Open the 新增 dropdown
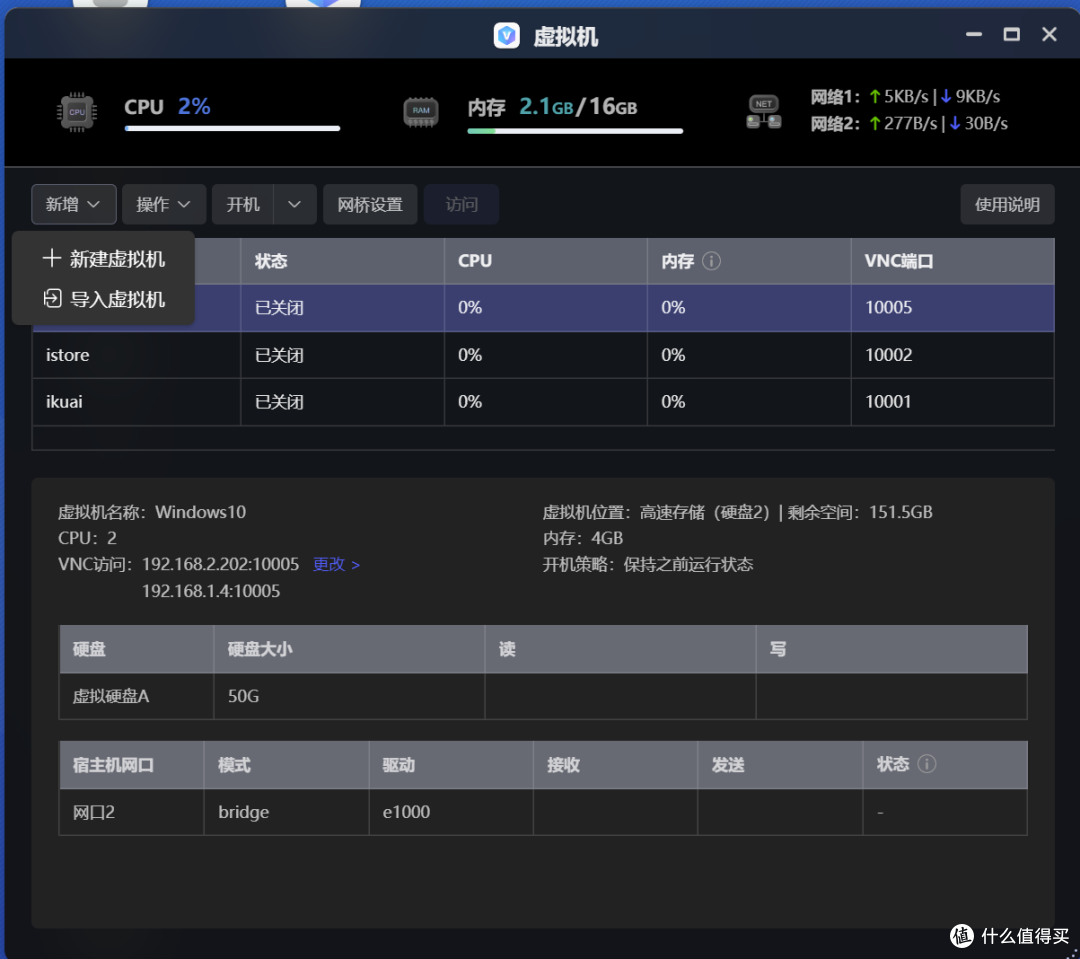This screenshot has height=959, width=1080. (74, 205)
